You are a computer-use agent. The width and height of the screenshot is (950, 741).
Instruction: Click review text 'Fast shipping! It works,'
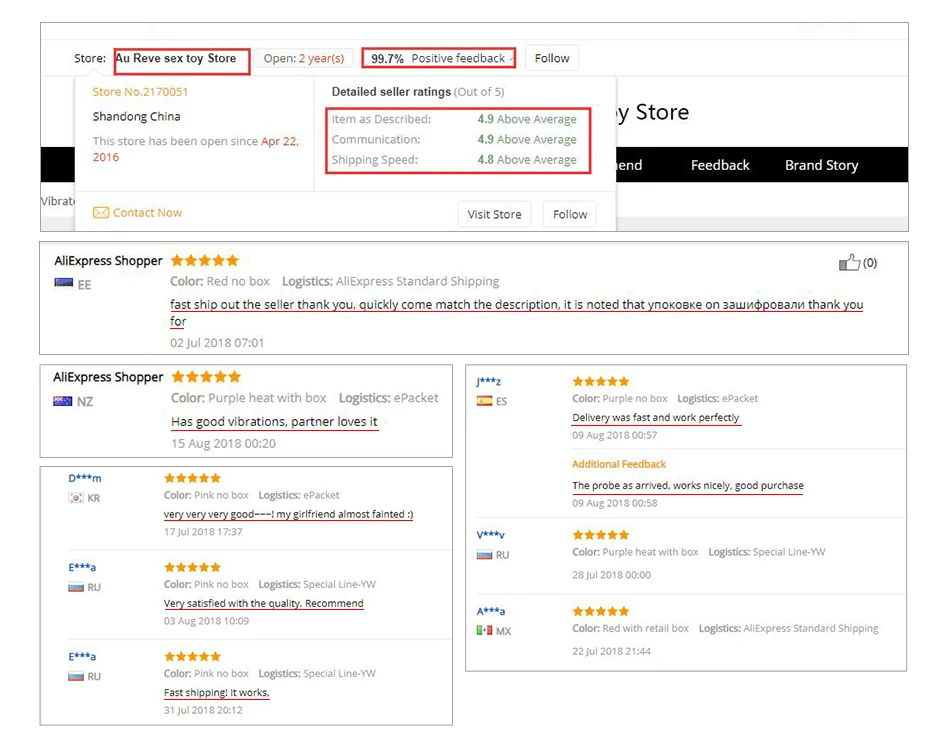216,693
